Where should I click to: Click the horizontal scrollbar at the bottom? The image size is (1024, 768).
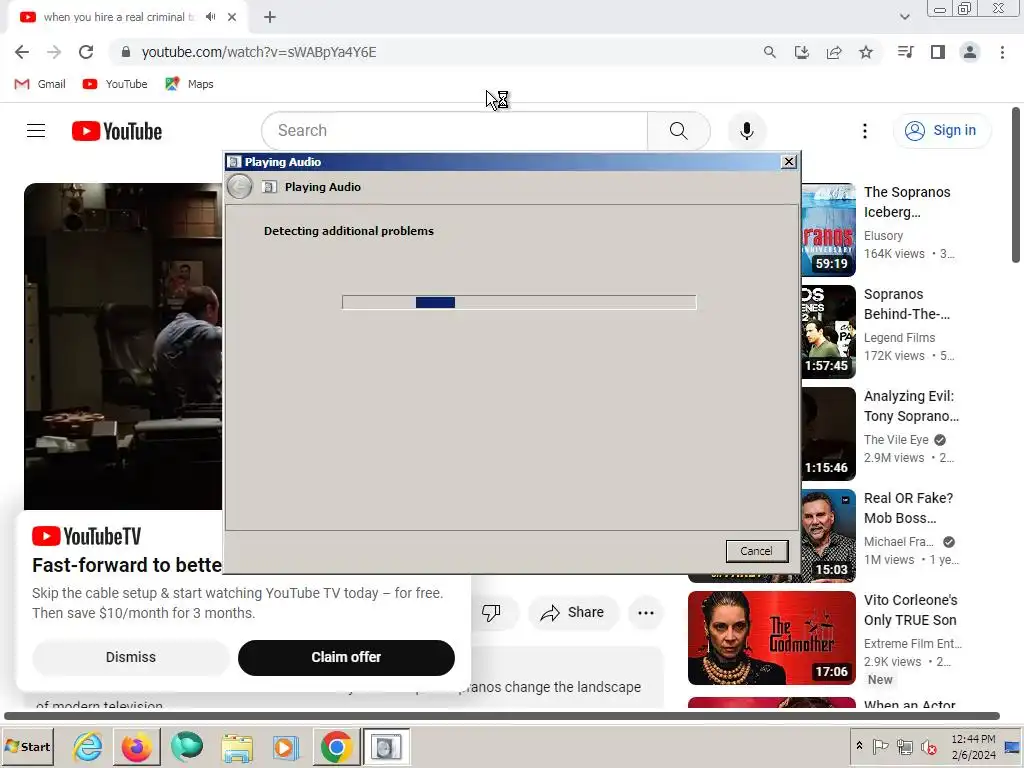point(502,716)
